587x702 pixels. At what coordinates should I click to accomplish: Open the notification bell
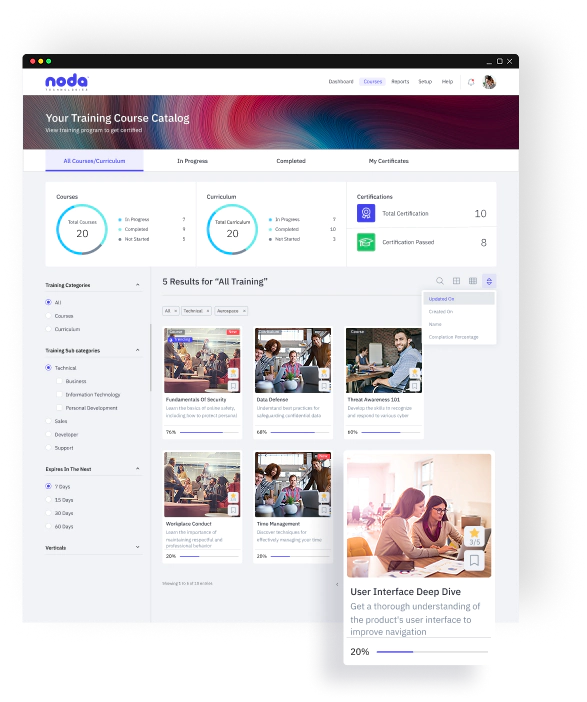(x=471, y=82)
